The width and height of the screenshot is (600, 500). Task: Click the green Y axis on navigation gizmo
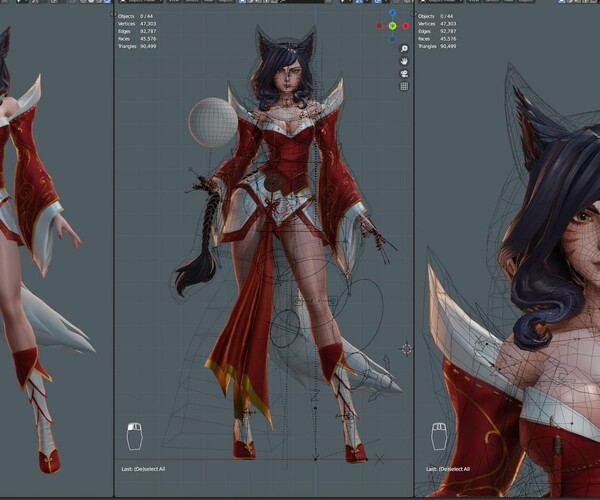tap(392, 26)
